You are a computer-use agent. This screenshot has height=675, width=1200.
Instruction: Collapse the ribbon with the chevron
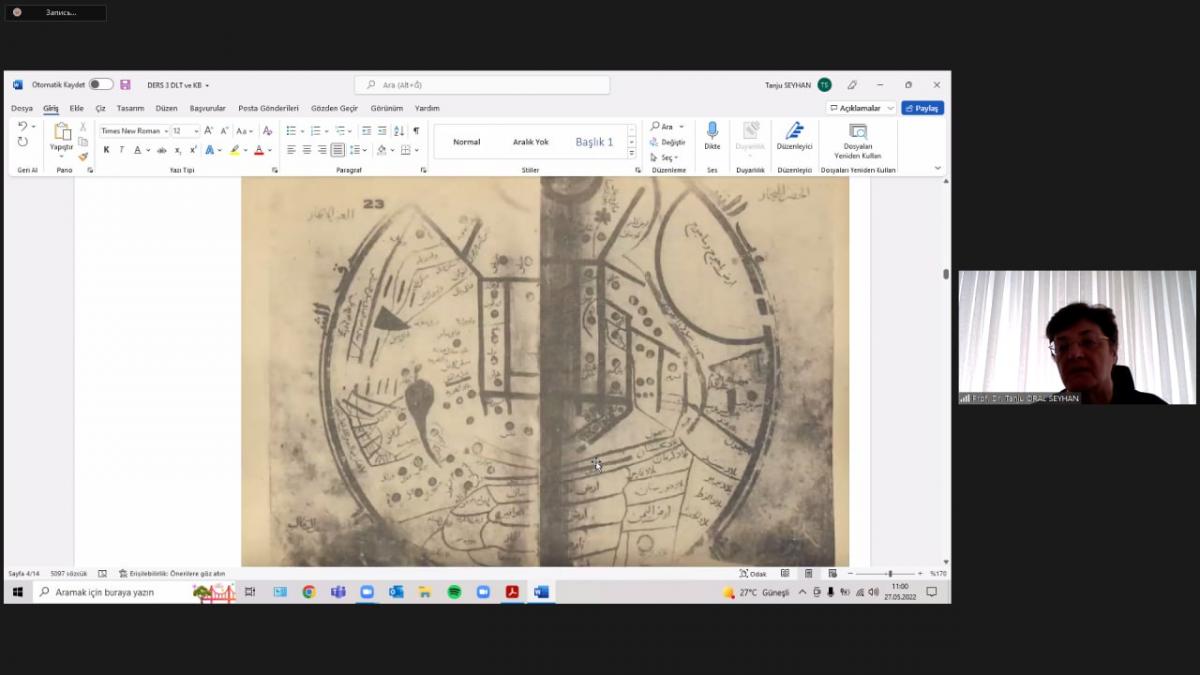pos(937,168)
